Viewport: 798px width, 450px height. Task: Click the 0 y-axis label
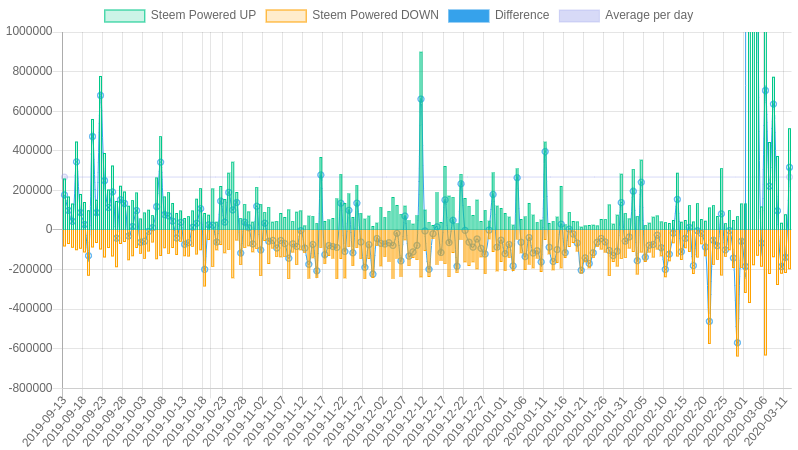[x=49, y=230]
